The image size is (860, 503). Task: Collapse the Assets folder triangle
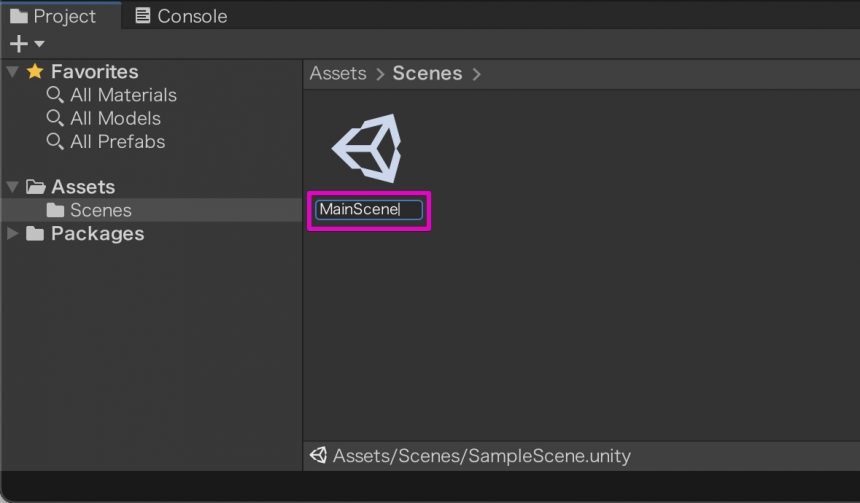click(x=13, y=186)
